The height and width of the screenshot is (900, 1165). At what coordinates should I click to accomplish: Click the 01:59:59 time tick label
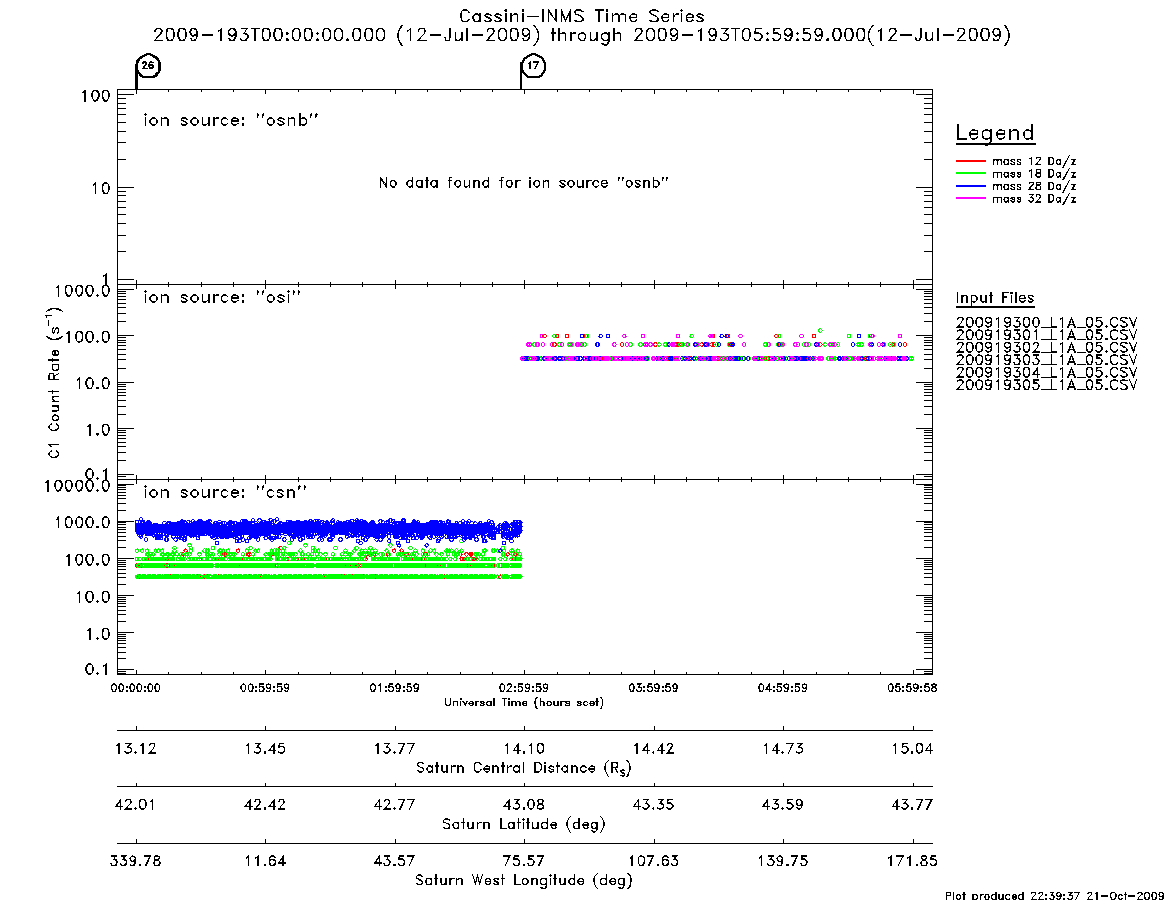(x=395, y=688)
